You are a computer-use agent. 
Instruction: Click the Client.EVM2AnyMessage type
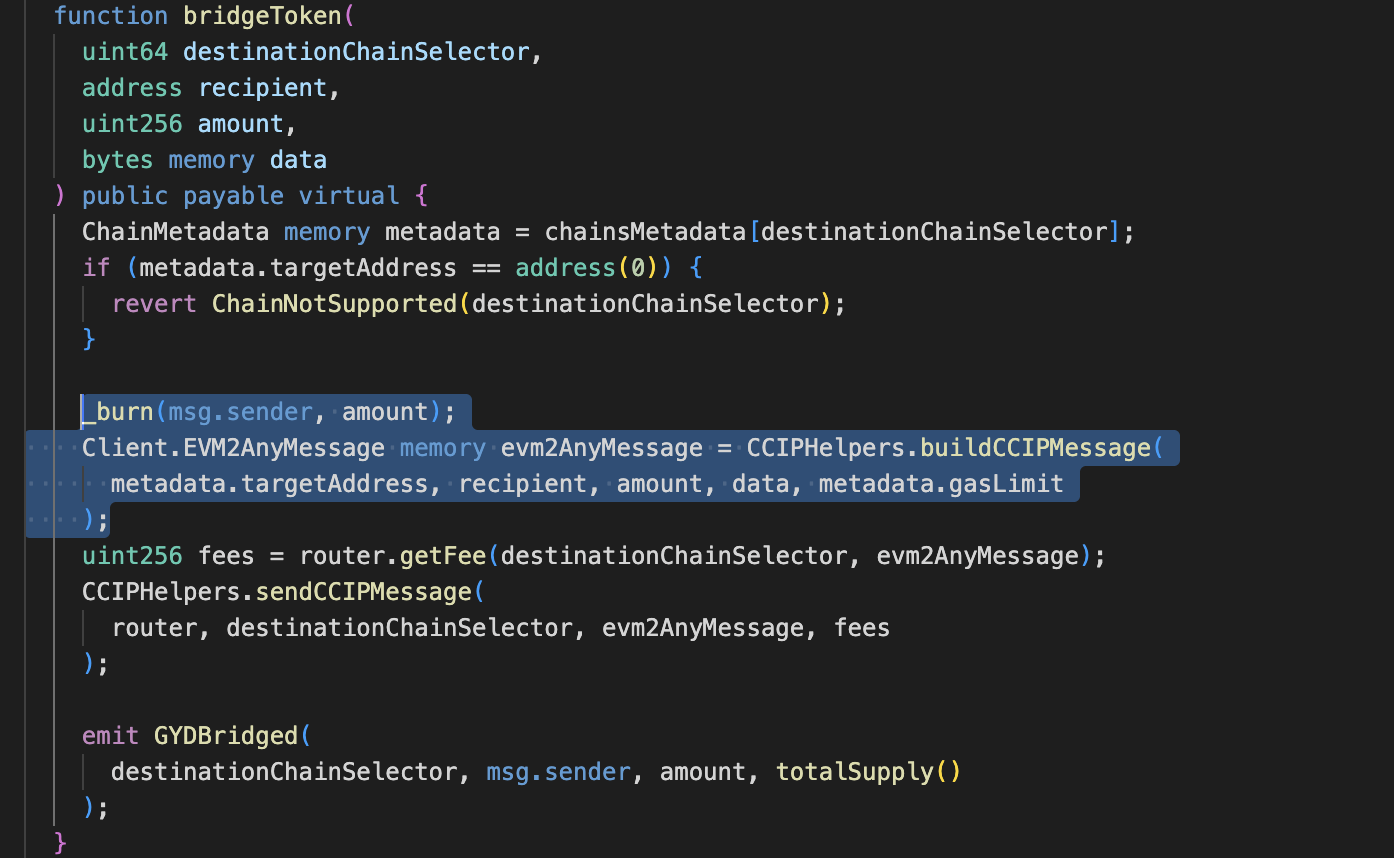pyautogui.click(x=233, y=448)
